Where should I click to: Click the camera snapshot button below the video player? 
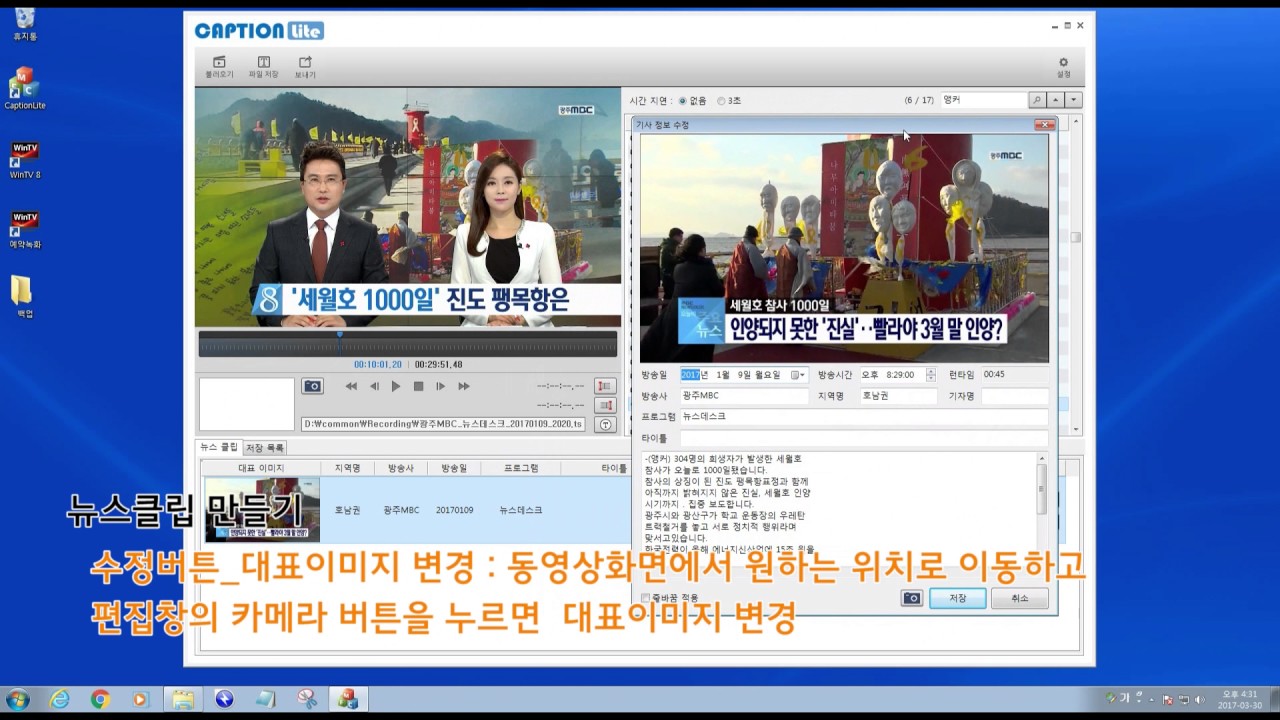tap(313, 386)
